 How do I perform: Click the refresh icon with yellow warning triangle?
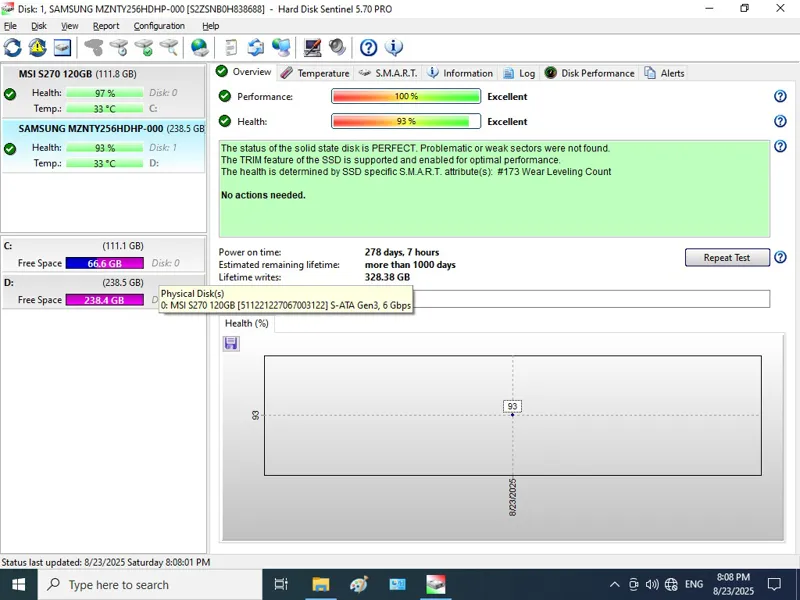(x=37, y=47)
